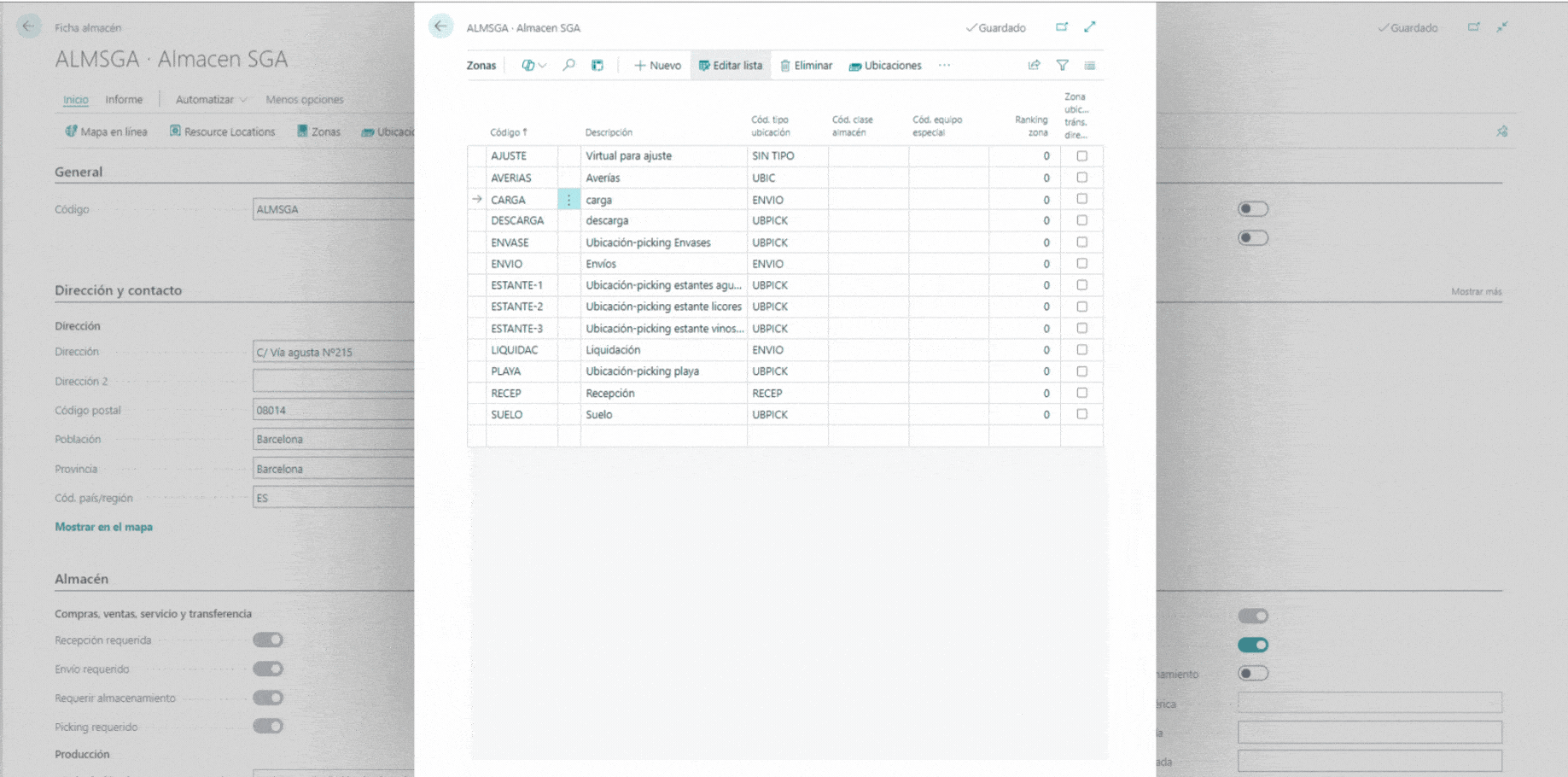Click the Mostrar en el mapa link
This screenshot has height=777, width=1568.
coord(103,527)
